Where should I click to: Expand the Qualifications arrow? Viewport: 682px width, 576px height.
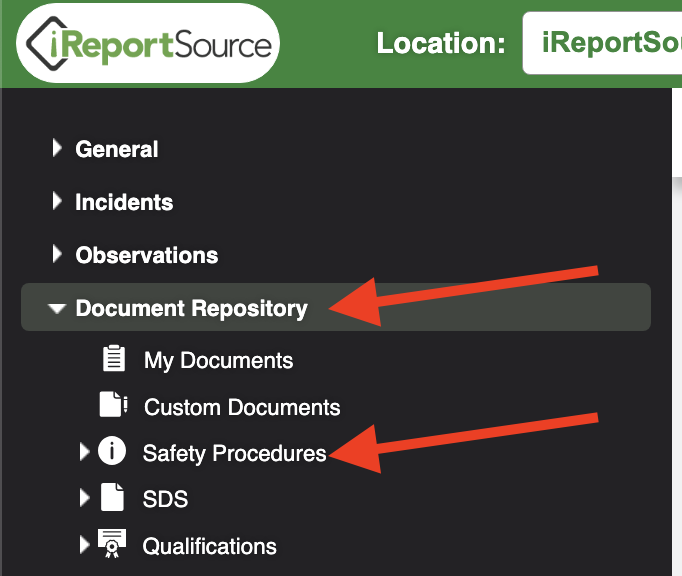pyautogui.click(x=85, y=544)
